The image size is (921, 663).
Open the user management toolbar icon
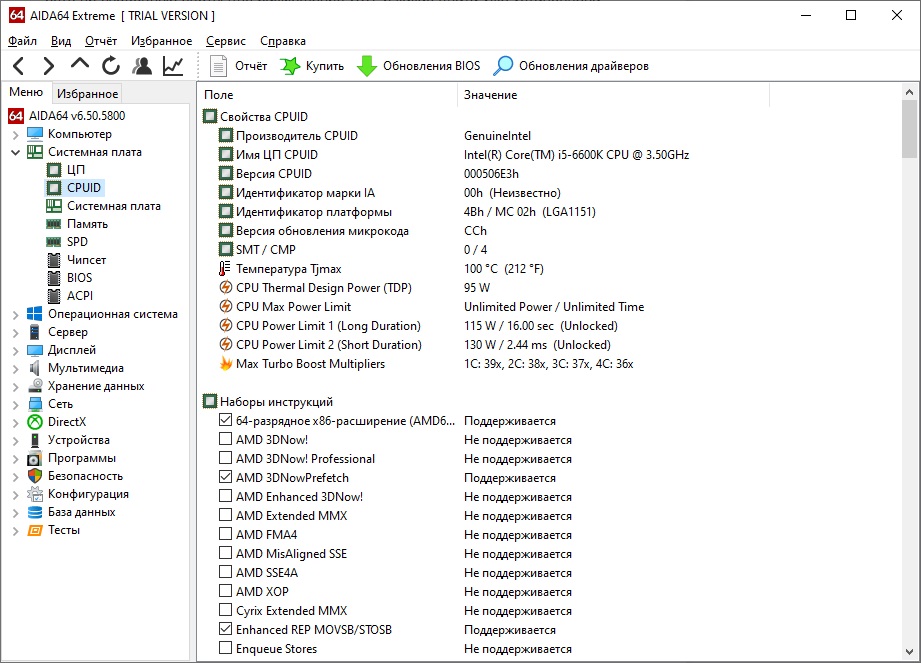(x=142, y=66)
